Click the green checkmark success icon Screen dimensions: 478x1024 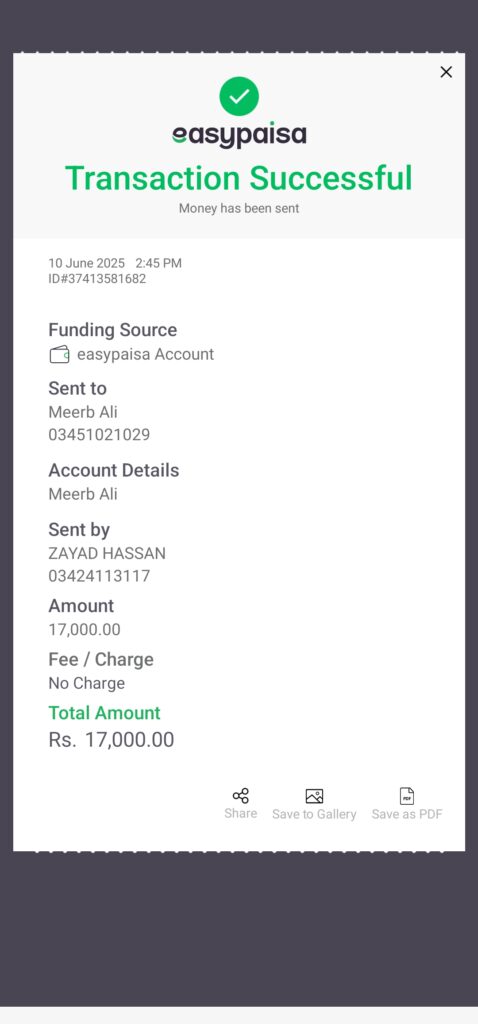(239, 96)
